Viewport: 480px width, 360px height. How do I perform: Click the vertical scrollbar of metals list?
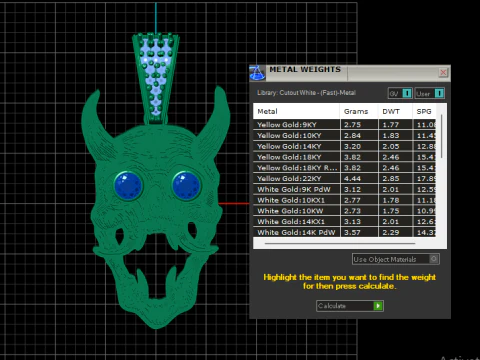(x=442, y=136)
